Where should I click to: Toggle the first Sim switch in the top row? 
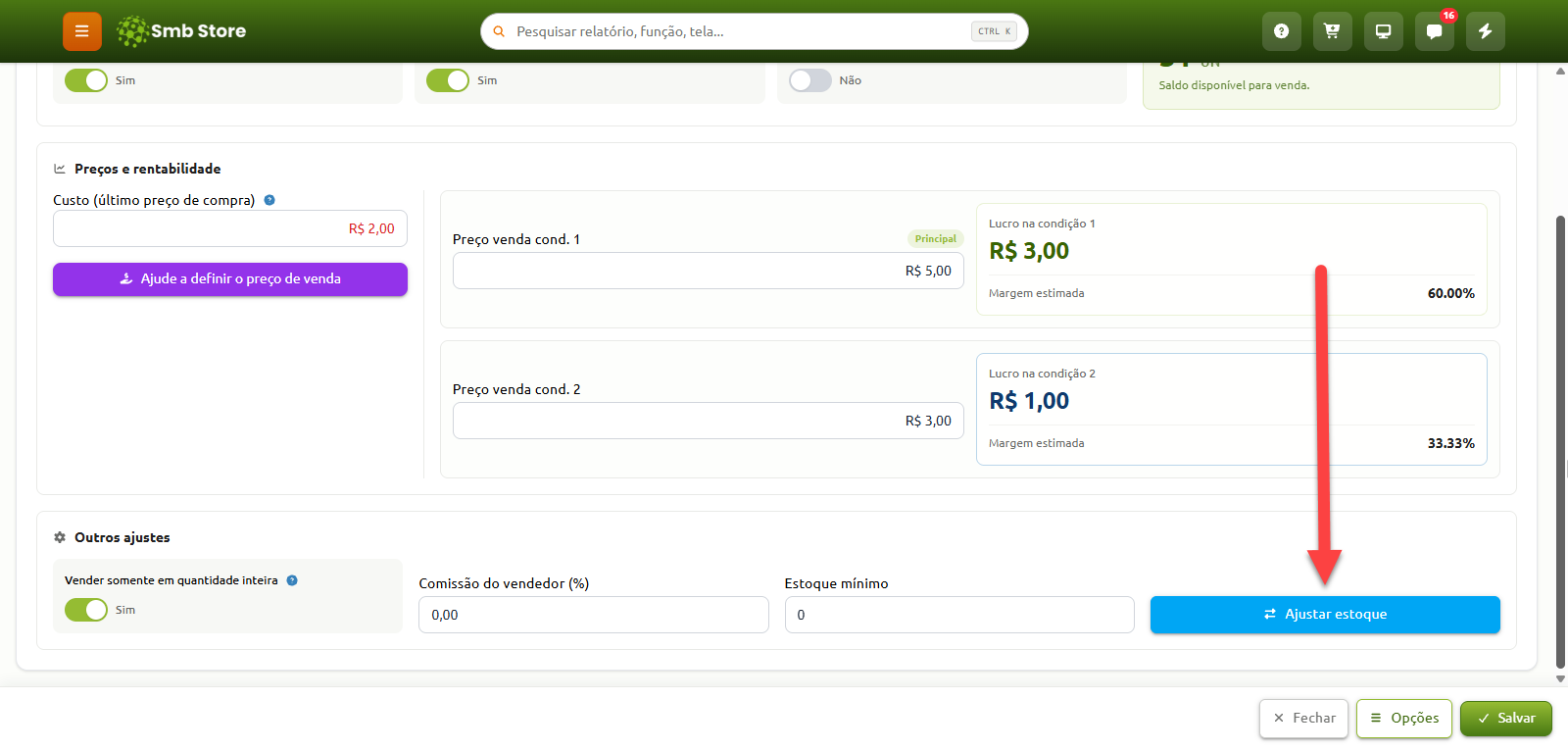(x=86, y=80)
